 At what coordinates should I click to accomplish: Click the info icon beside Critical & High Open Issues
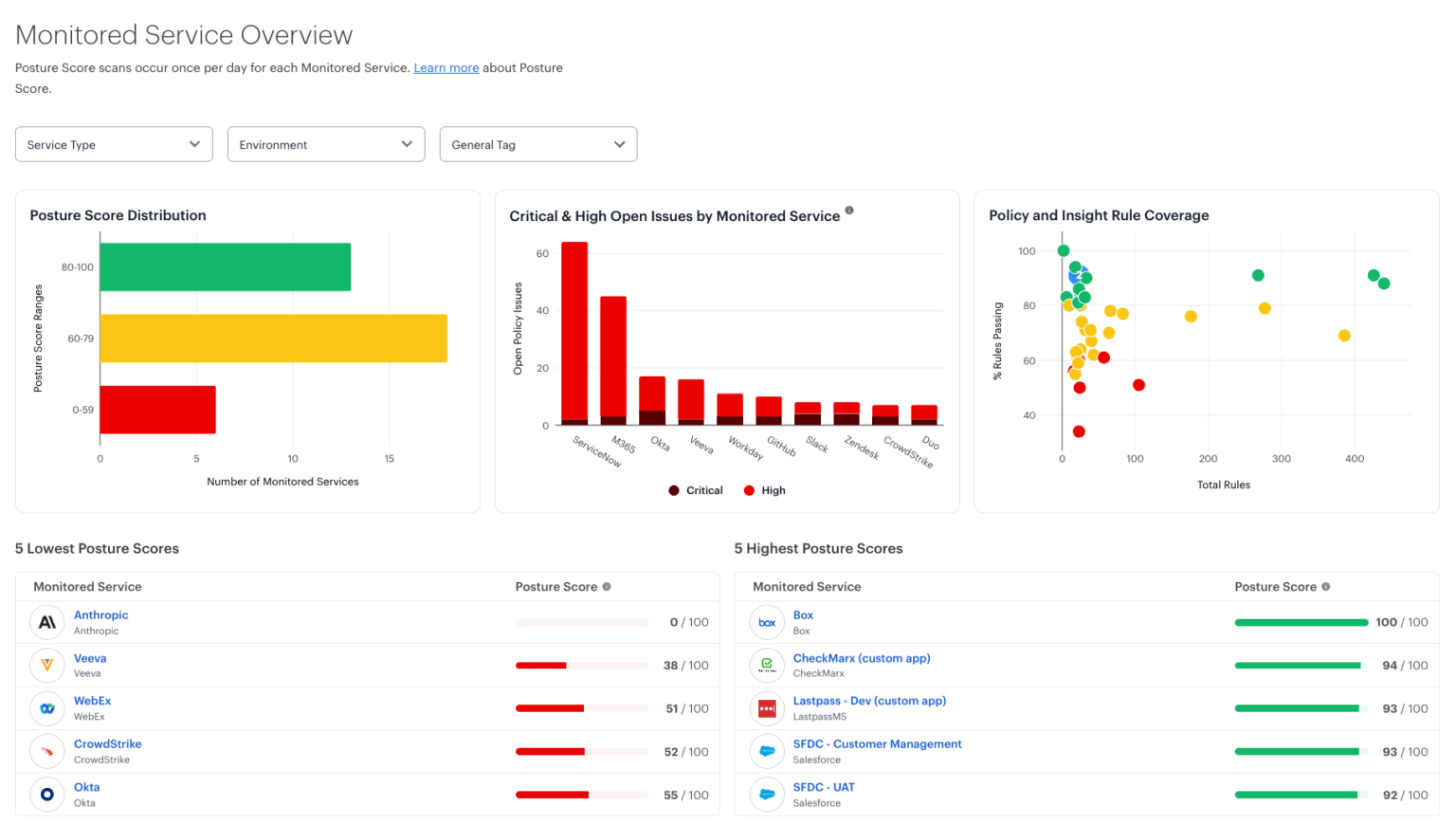[848, 211]
